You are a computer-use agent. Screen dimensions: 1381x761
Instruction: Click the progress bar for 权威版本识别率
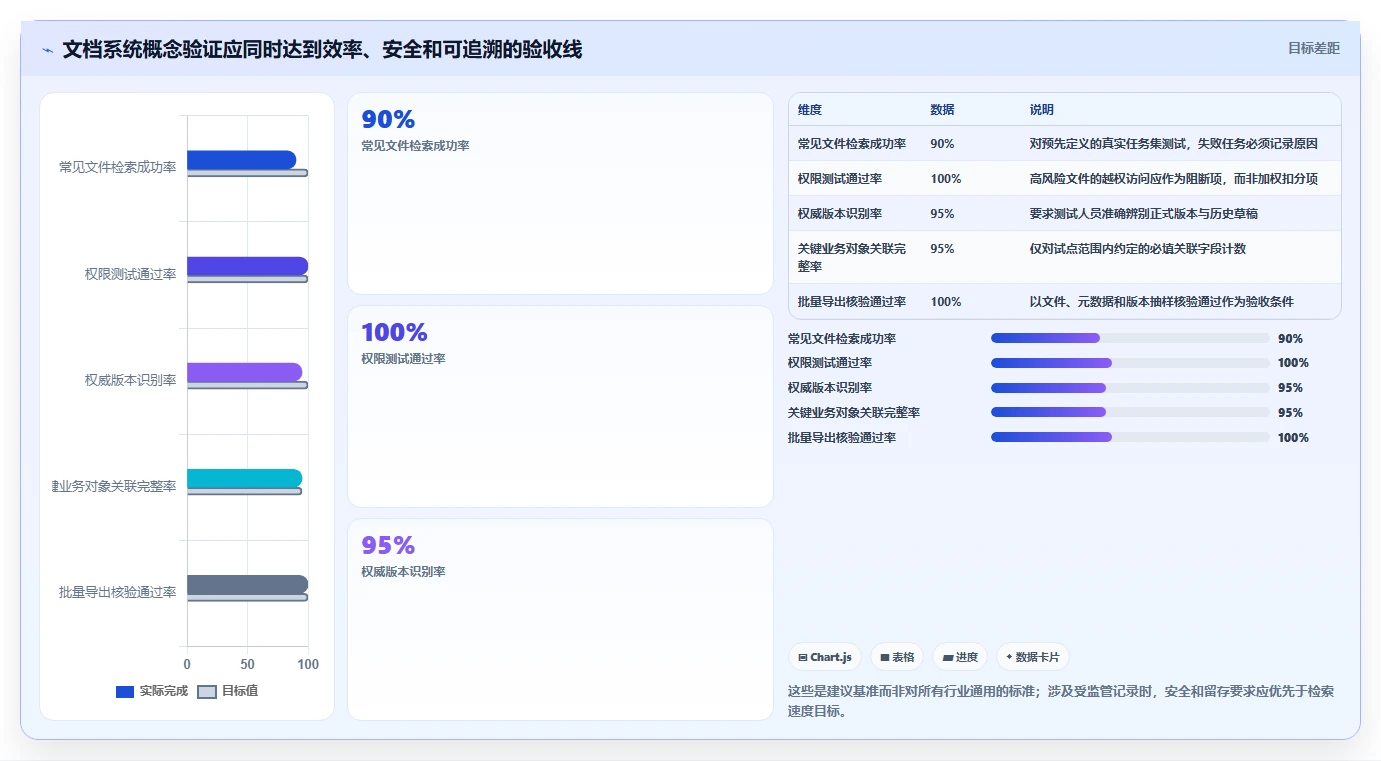[x=1130, y=388]
